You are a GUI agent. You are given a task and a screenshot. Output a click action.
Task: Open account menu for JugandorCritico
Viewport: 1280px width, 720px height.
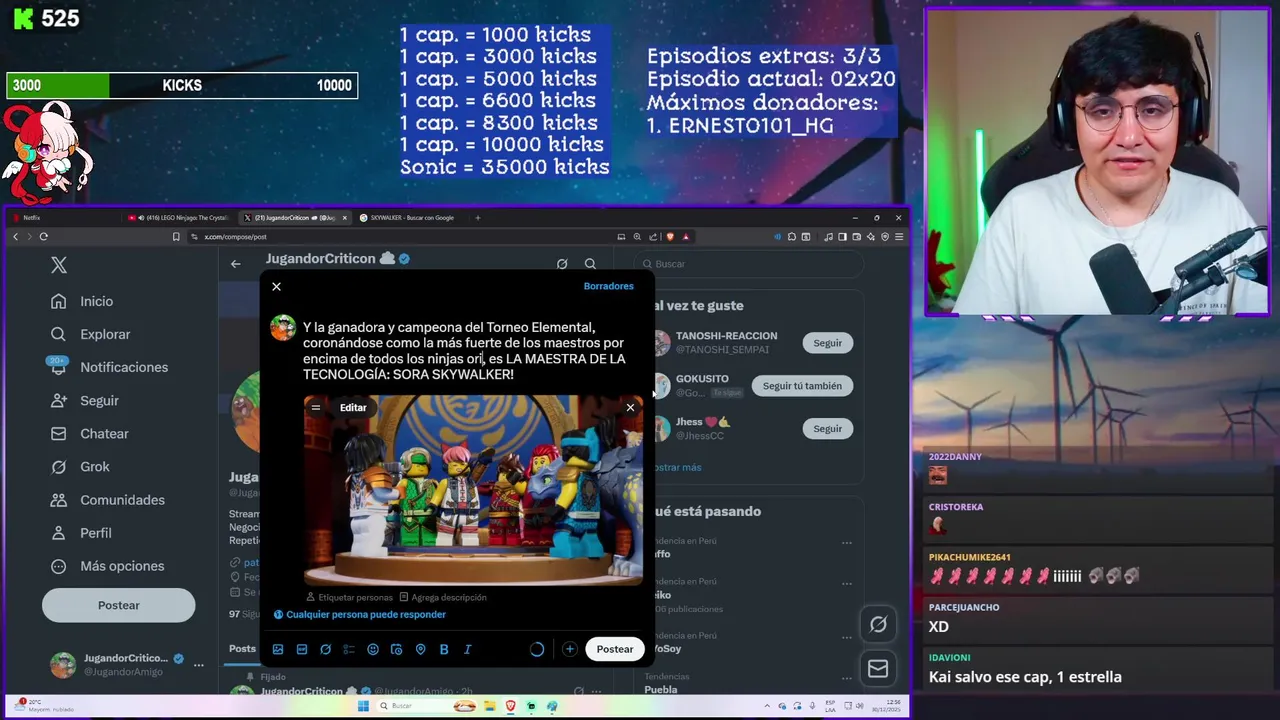[127, 664]
